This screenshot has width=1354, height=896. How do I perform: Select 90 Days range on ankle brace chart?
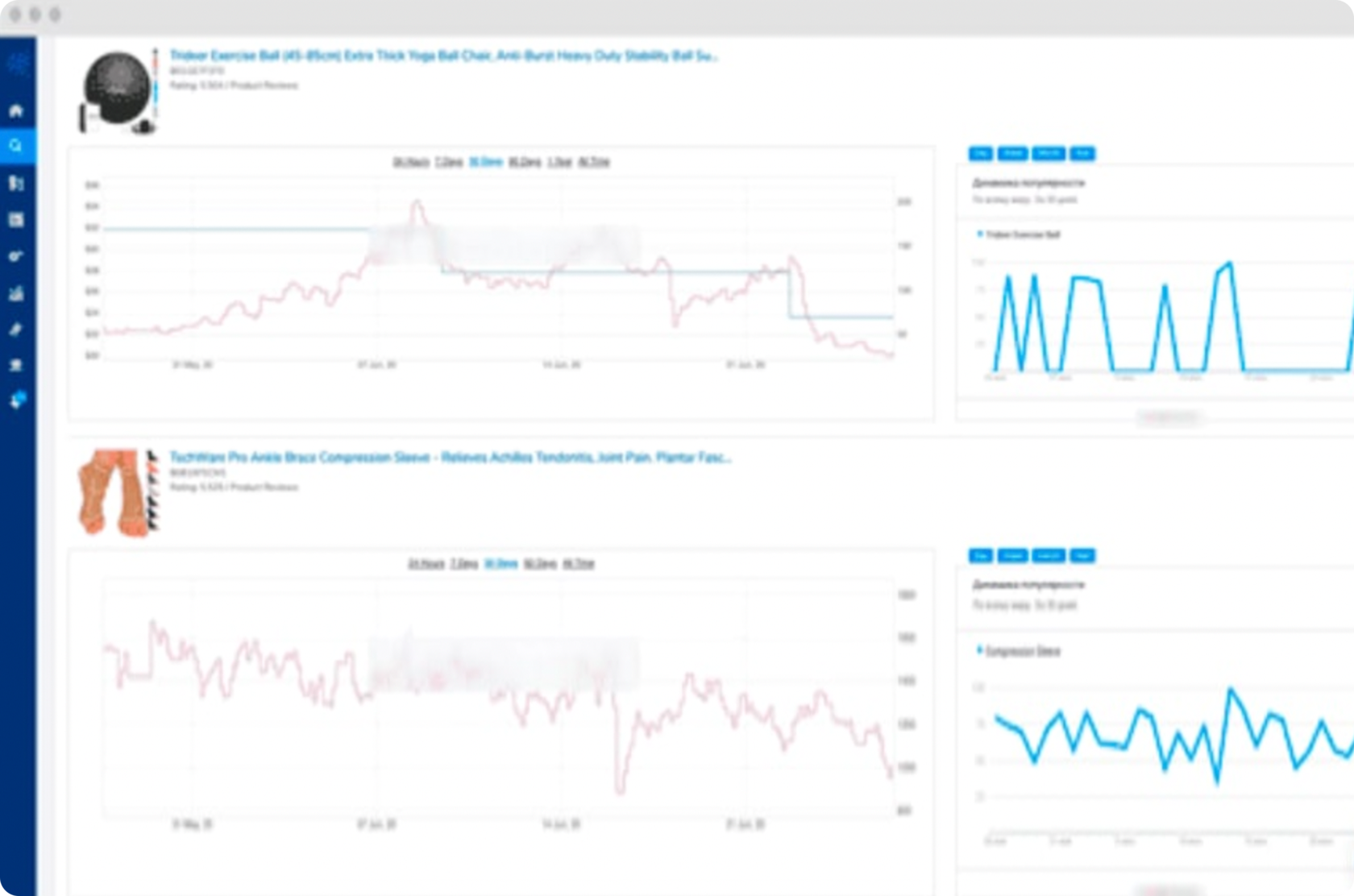[x=540, y=563]
